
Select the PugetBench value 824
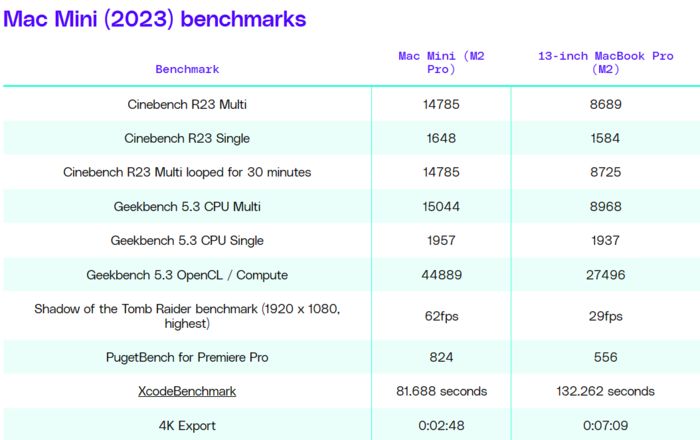(x=441, y=357)
